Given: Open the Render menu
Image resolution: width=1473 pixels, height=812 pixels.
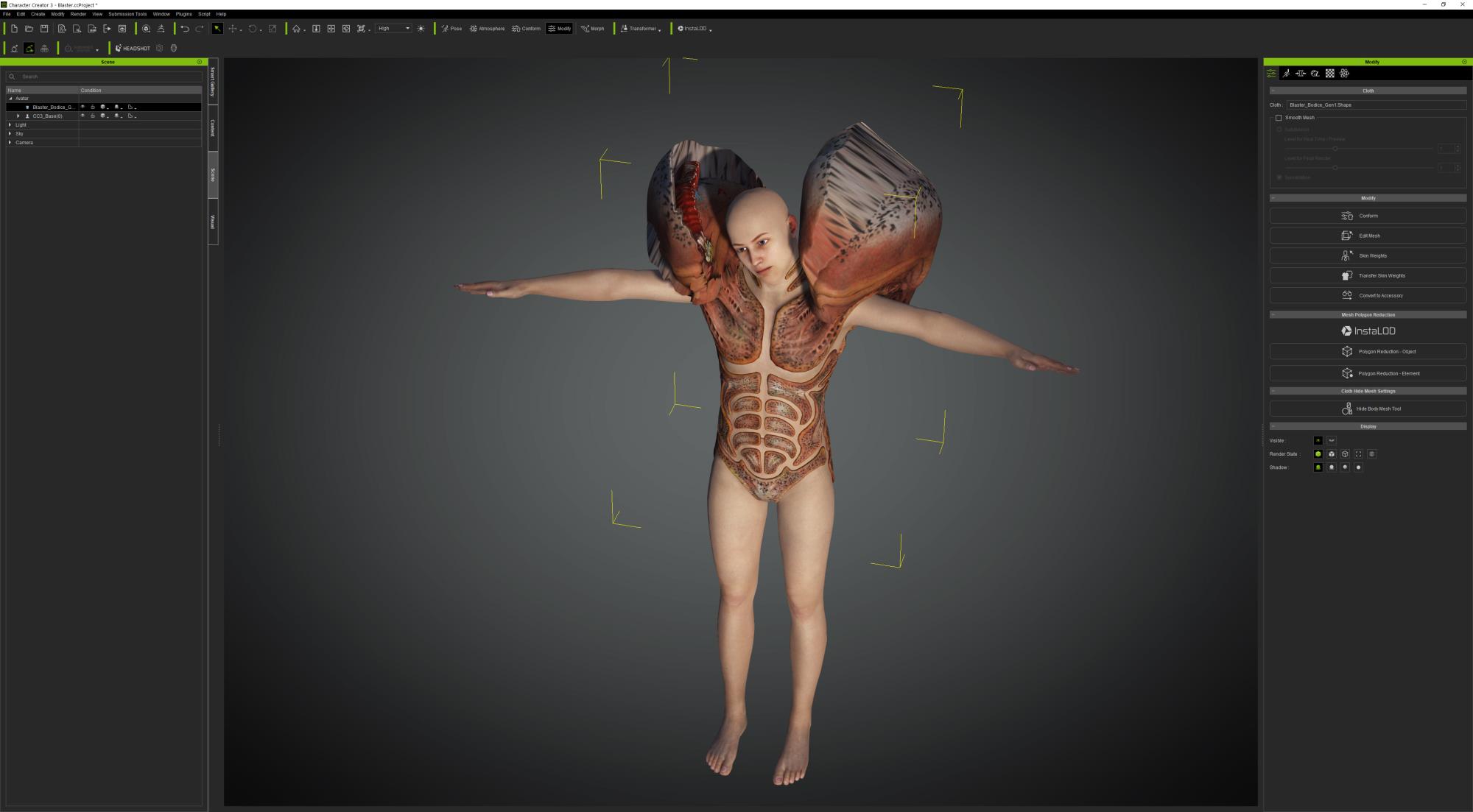Looking at the screenshot, I should 78,14.
